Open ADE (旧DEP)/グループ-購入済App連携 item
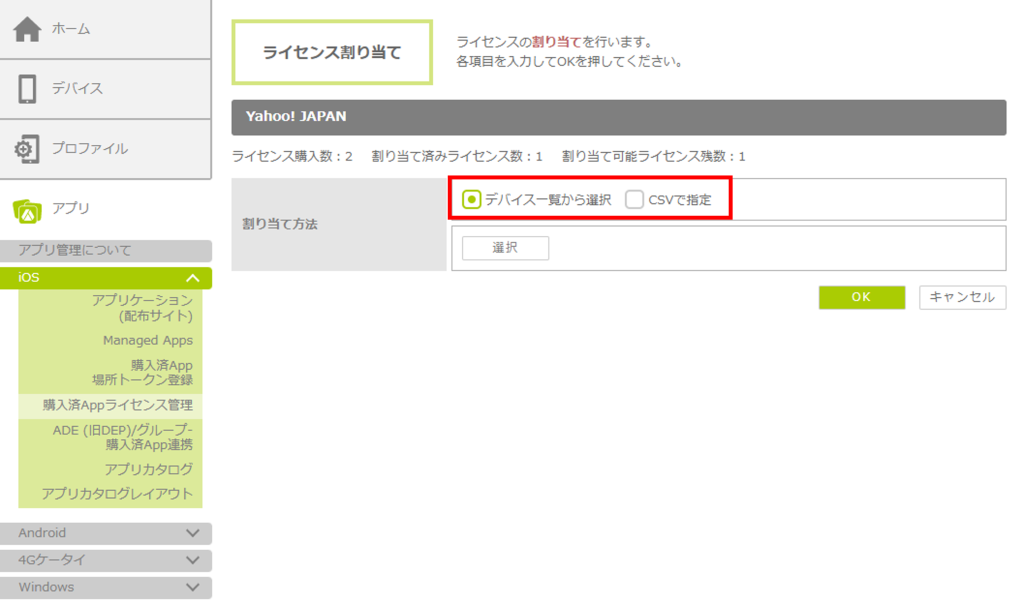This screenshot has height=603, width=1024. click(x=123, y=437)
